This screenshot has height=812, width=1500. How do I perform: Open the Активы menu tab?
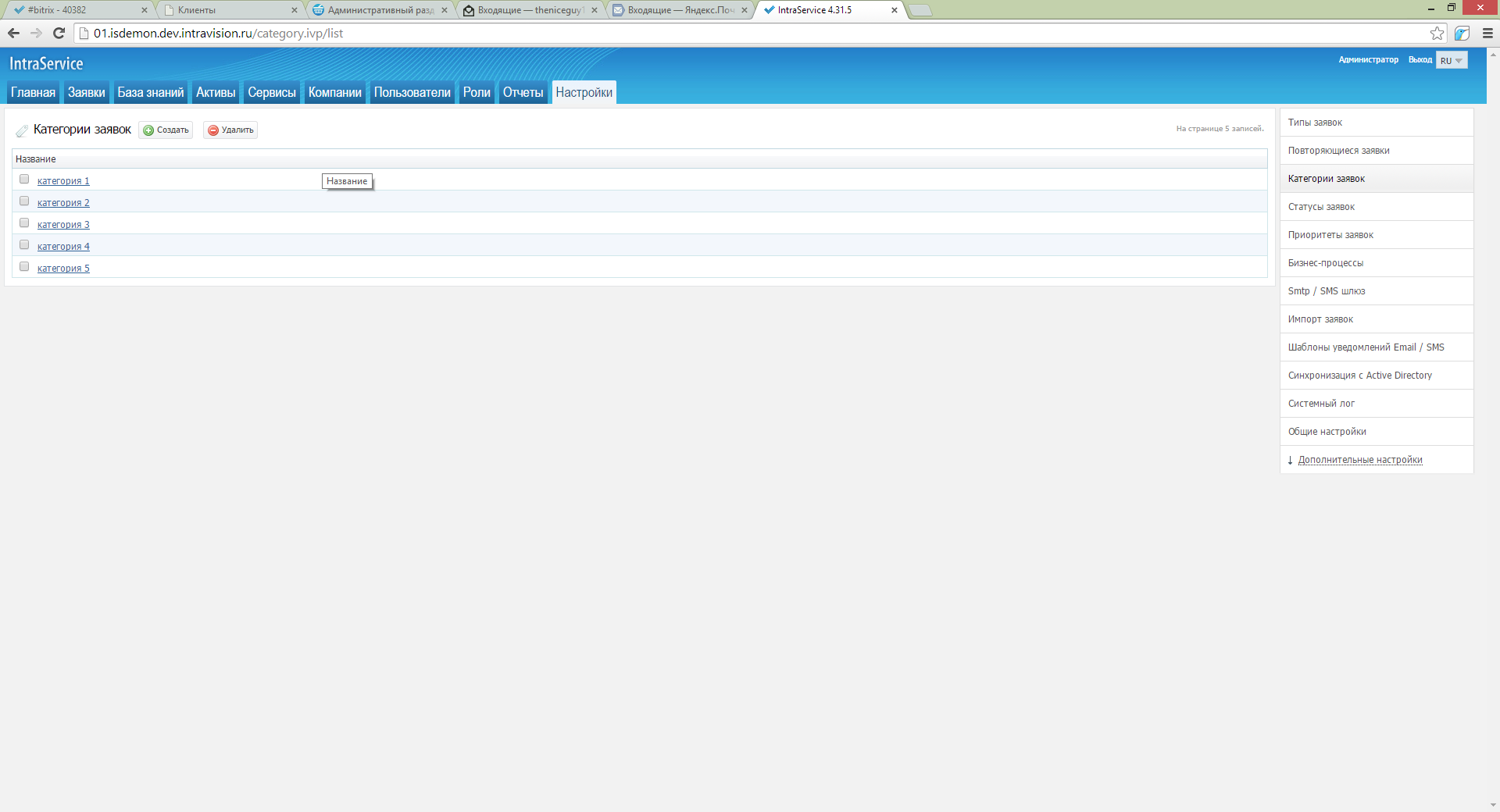[216, 92]
